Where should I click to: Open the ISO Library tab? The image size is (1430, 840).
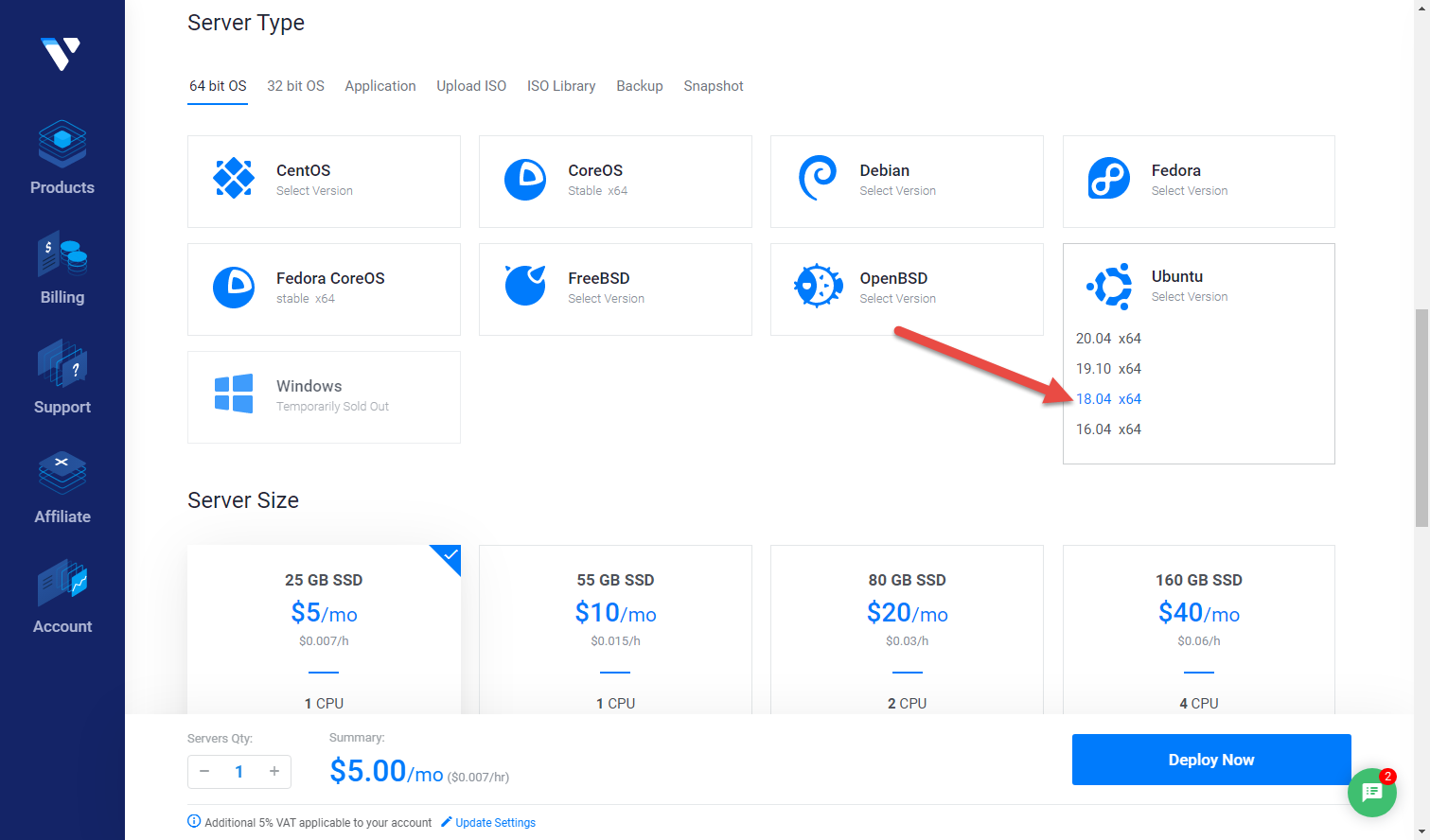[561, 86]
